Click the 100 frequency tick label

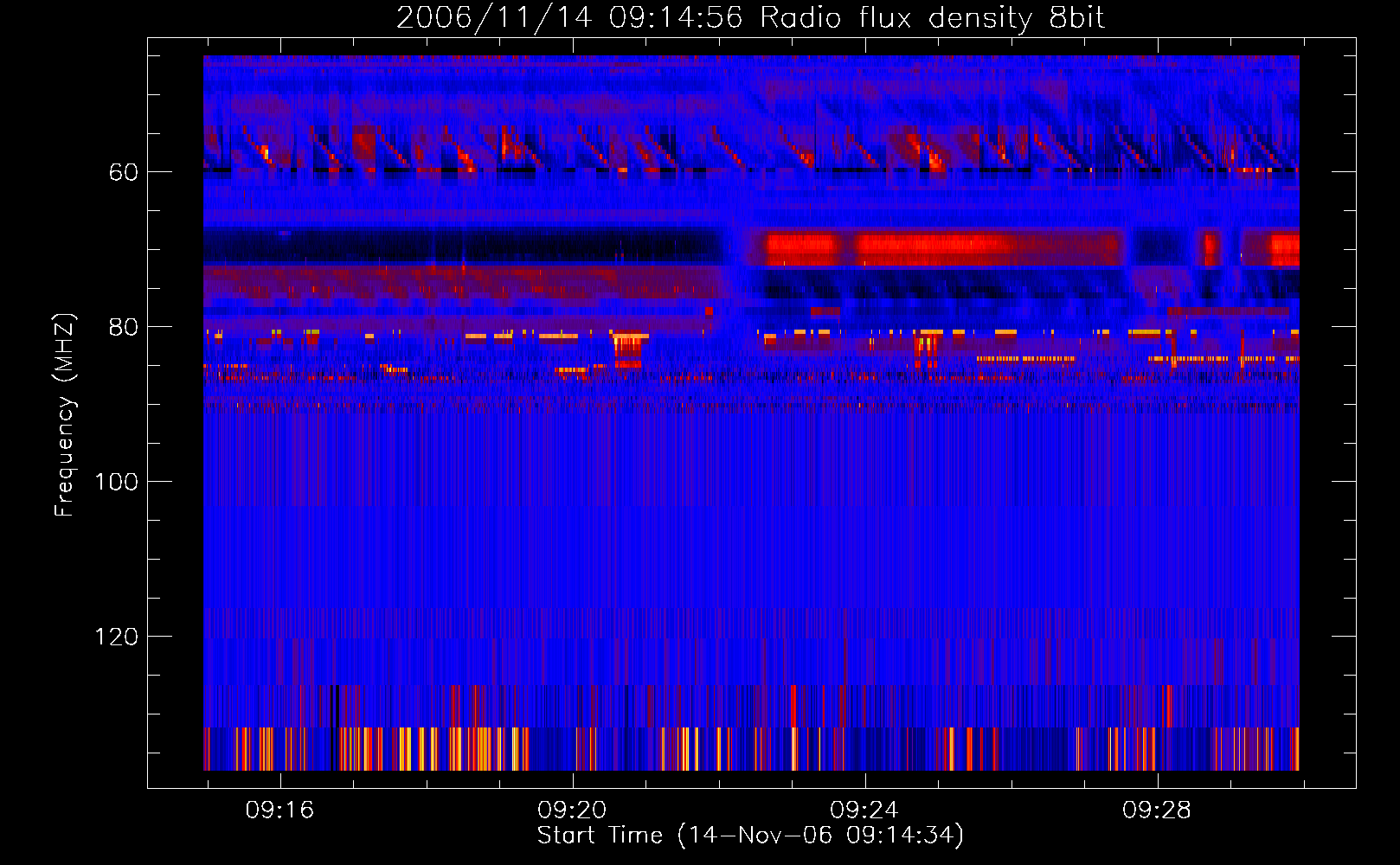(x=117, y=482)
